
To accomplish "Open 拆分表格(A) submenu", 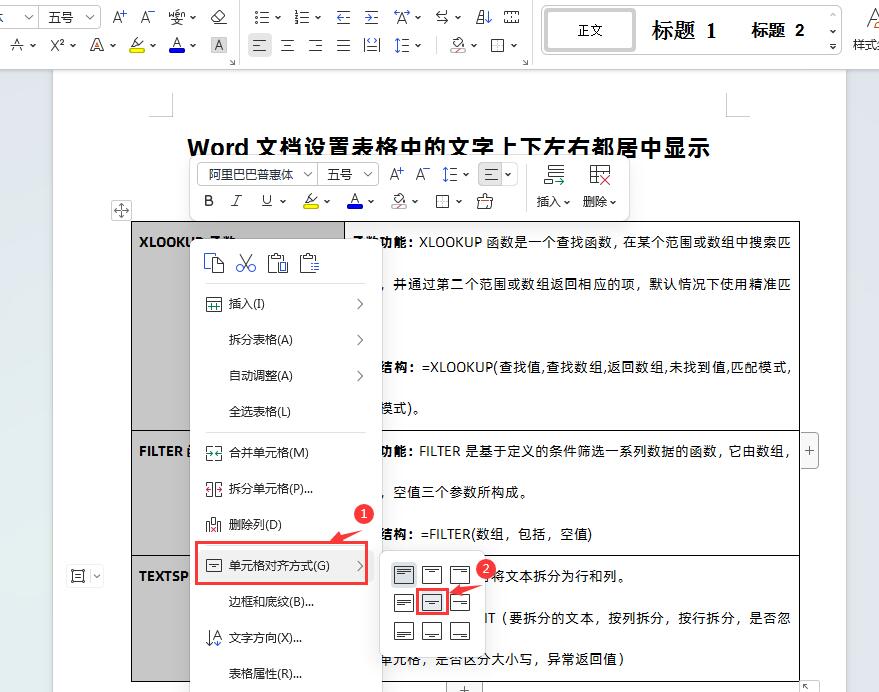I will [x=285, y=340].
